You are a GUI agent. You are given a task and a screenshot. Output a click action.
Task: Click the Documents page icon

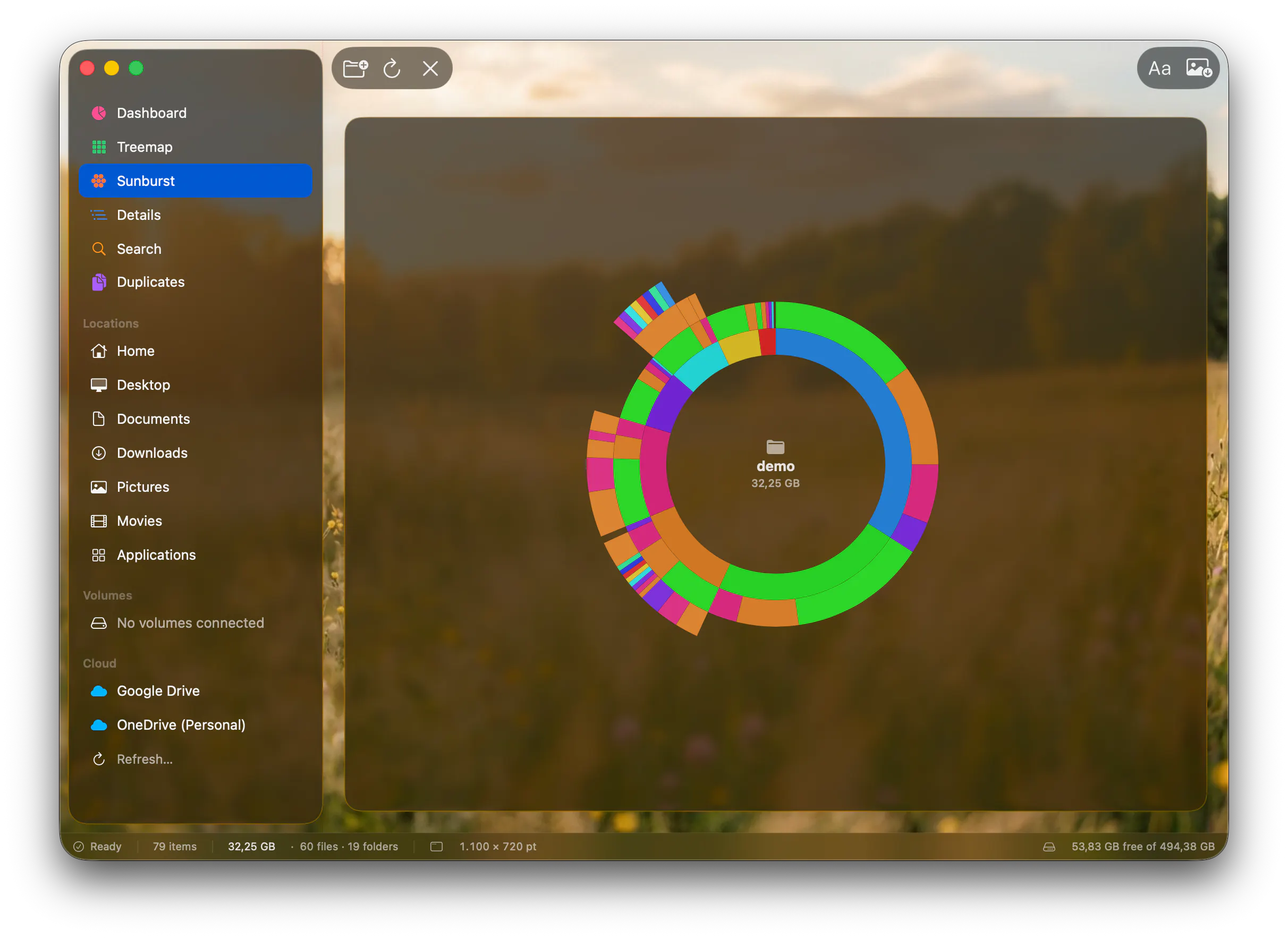(x=99, y=419)
